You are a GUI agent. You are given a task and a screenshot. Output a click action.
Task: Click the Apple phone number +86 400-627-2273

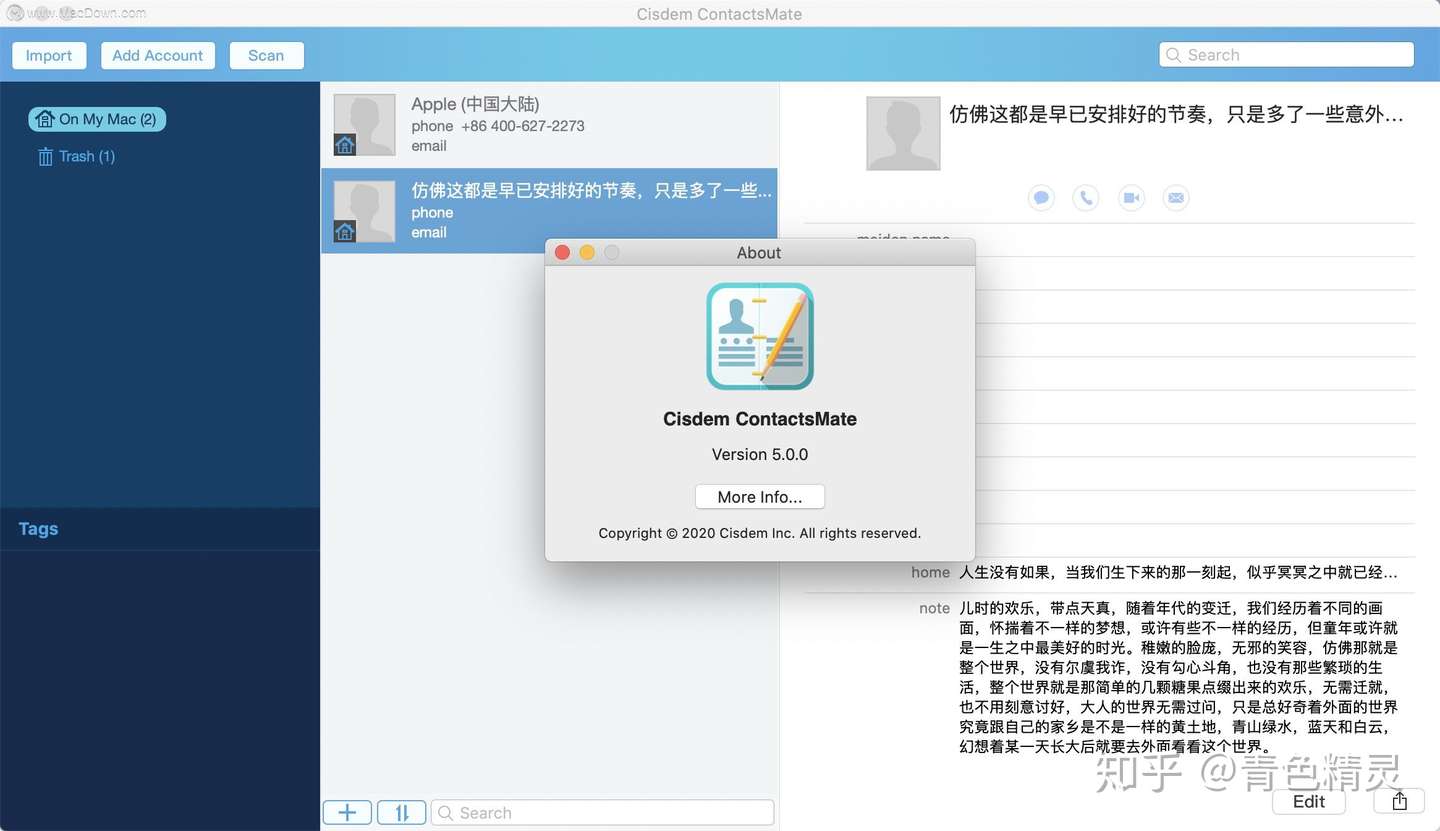(523, 126)
